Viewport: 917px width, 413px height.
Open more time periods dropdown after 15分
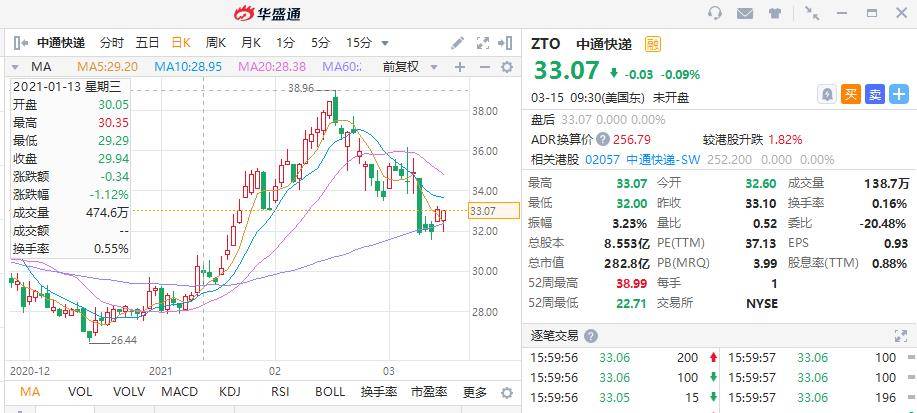pos(385,43)
